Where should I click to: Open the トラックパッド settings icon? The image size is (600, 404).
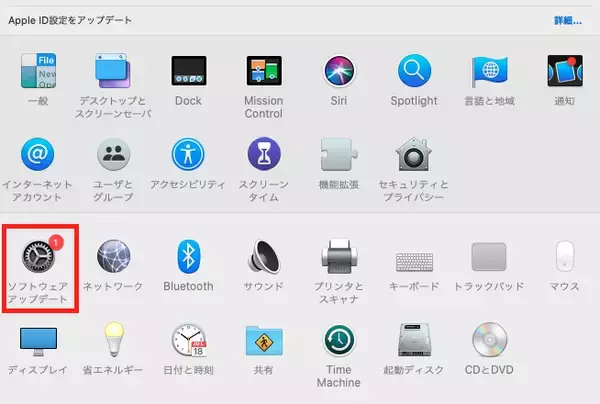tap(489, 258)
